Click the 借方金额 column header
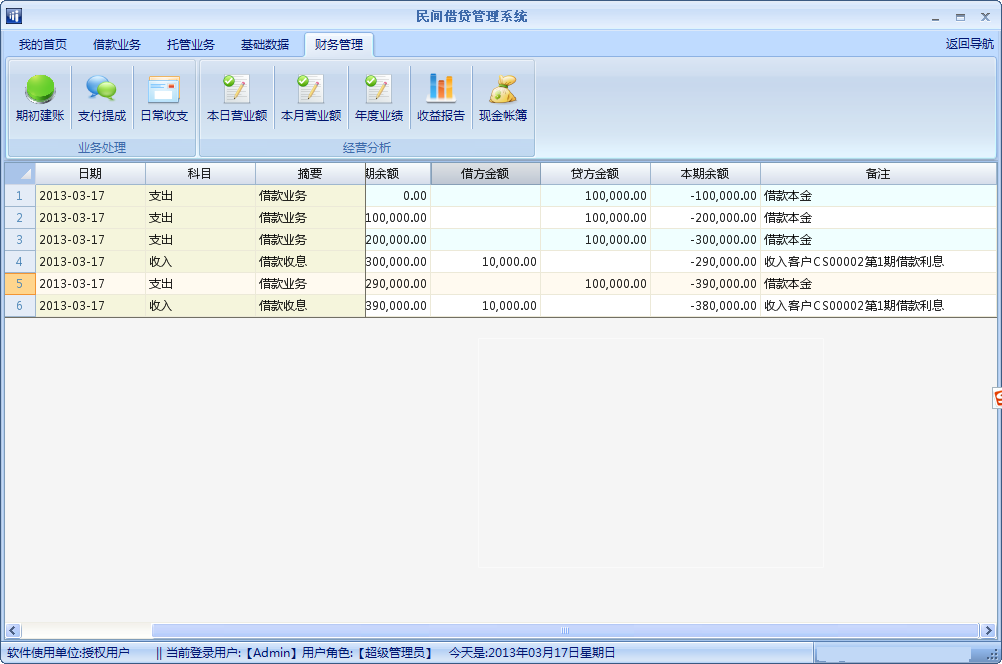Screen dimensions: 1002x664 [485, 174]
